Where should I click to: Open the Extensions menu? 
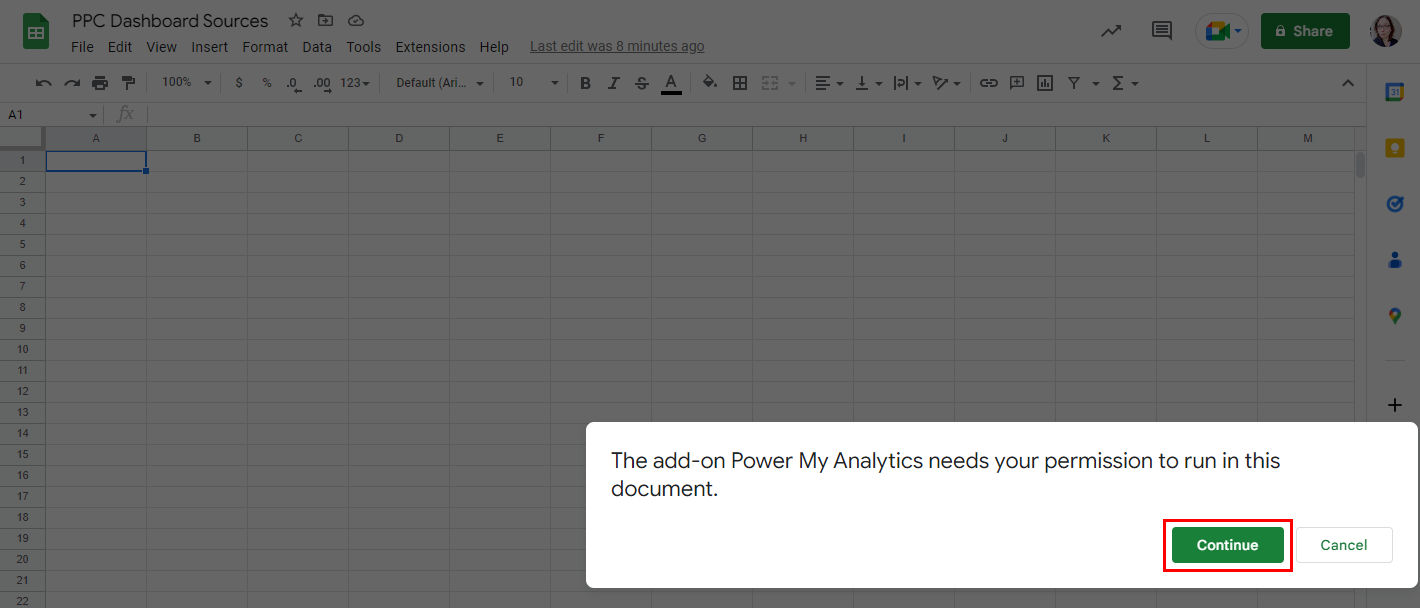coord(430,47)
